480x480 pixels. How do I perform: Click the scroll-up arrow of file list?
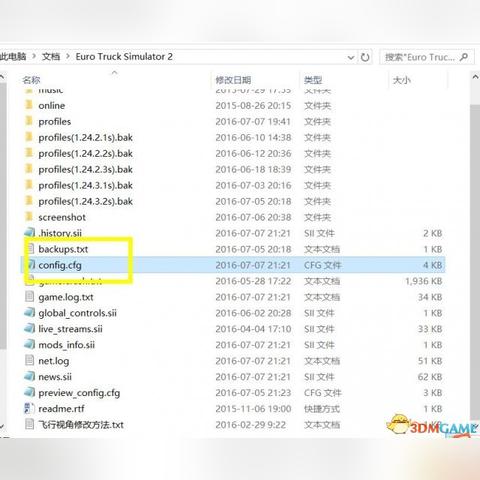(x=475, y=78)
